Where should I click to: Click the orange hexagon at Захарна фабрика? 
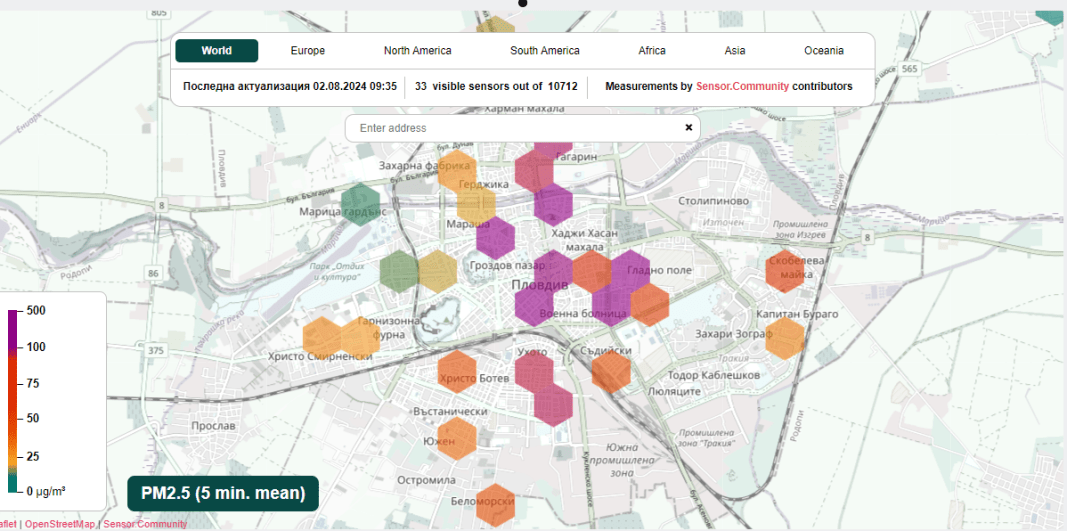tap(457, 171)
